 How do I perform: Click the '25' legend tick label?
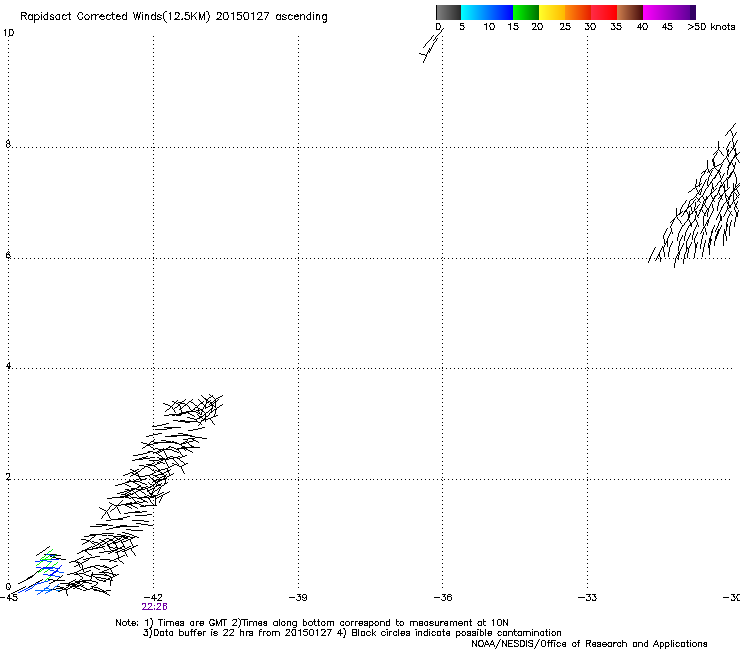[x=565, y=27]
